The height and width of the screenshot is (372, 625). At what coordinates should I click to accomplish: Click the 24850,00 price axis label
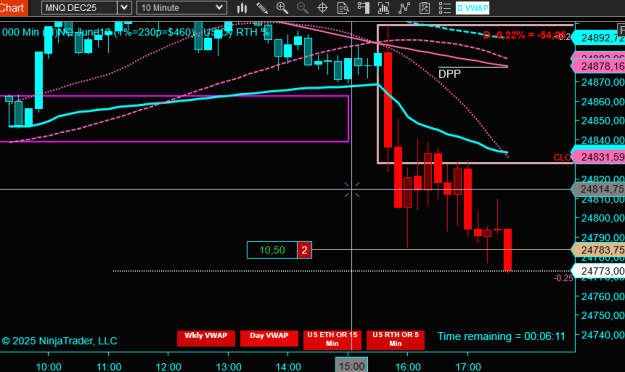[x=602, y=120]
